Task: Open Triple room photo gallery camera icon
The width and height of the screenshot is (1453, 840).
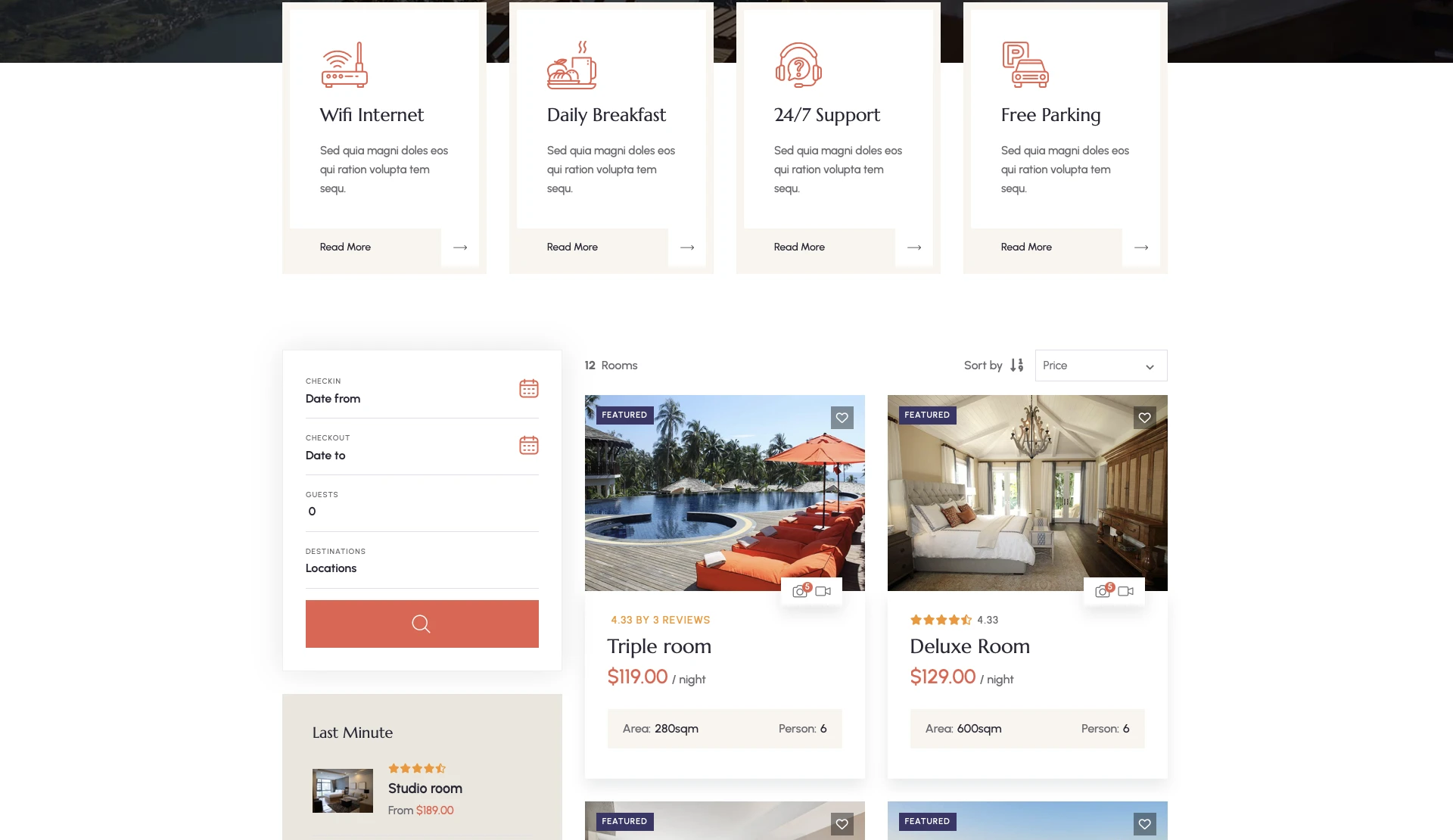Action: [x=800, y=591]
